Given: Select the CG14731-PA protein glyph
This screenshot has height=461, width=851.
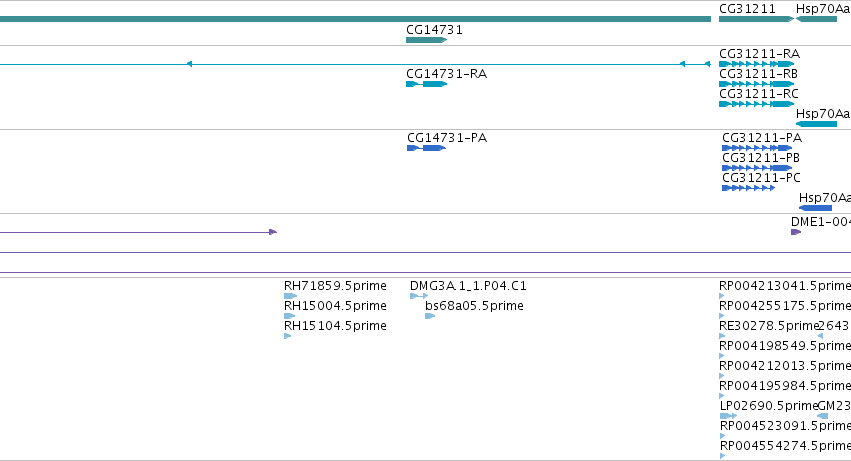Looking at the screenshot, I should pyautogui.click(x=427, y=148).
